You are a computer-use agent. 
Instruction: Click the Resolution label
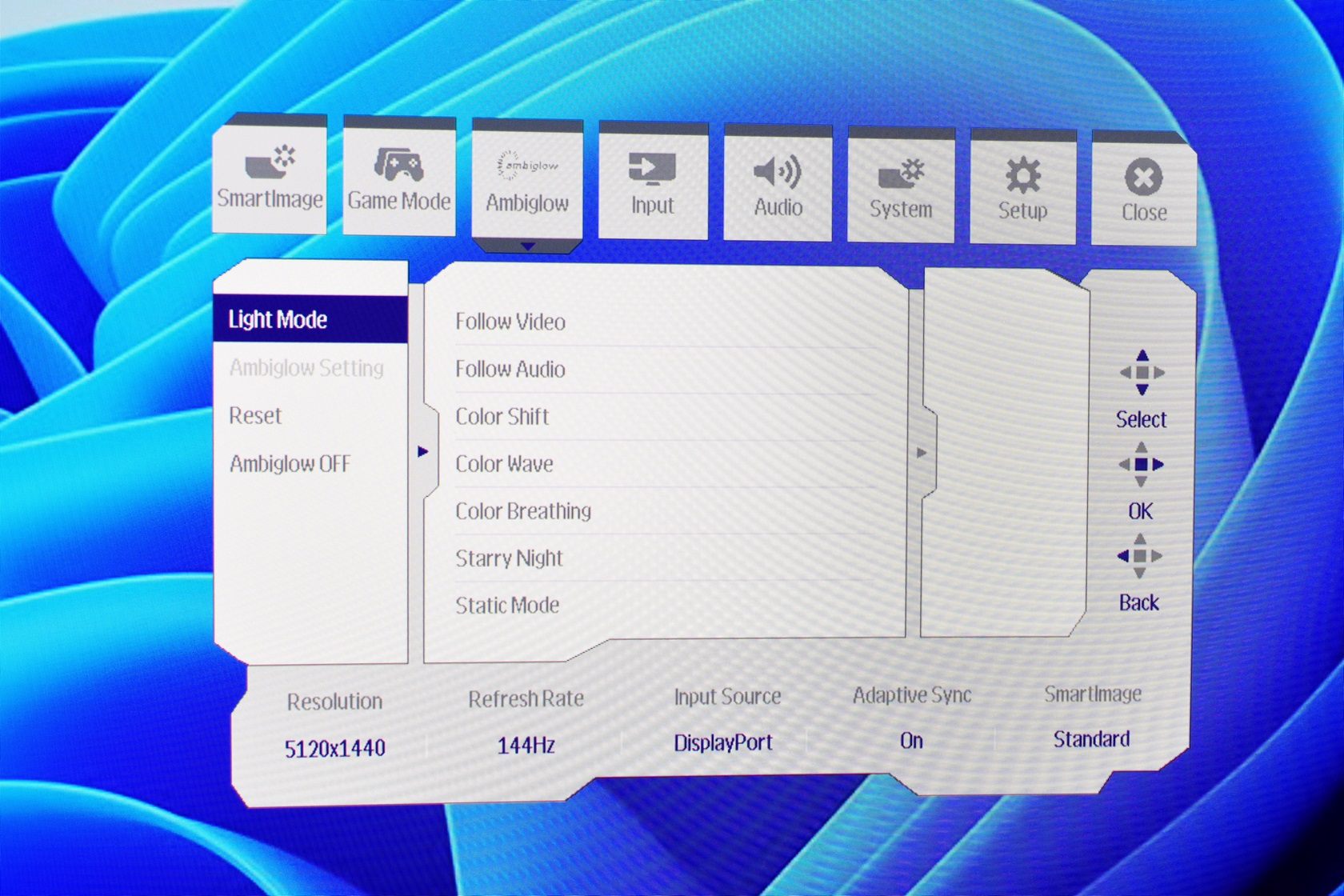[x=334, y=702]
